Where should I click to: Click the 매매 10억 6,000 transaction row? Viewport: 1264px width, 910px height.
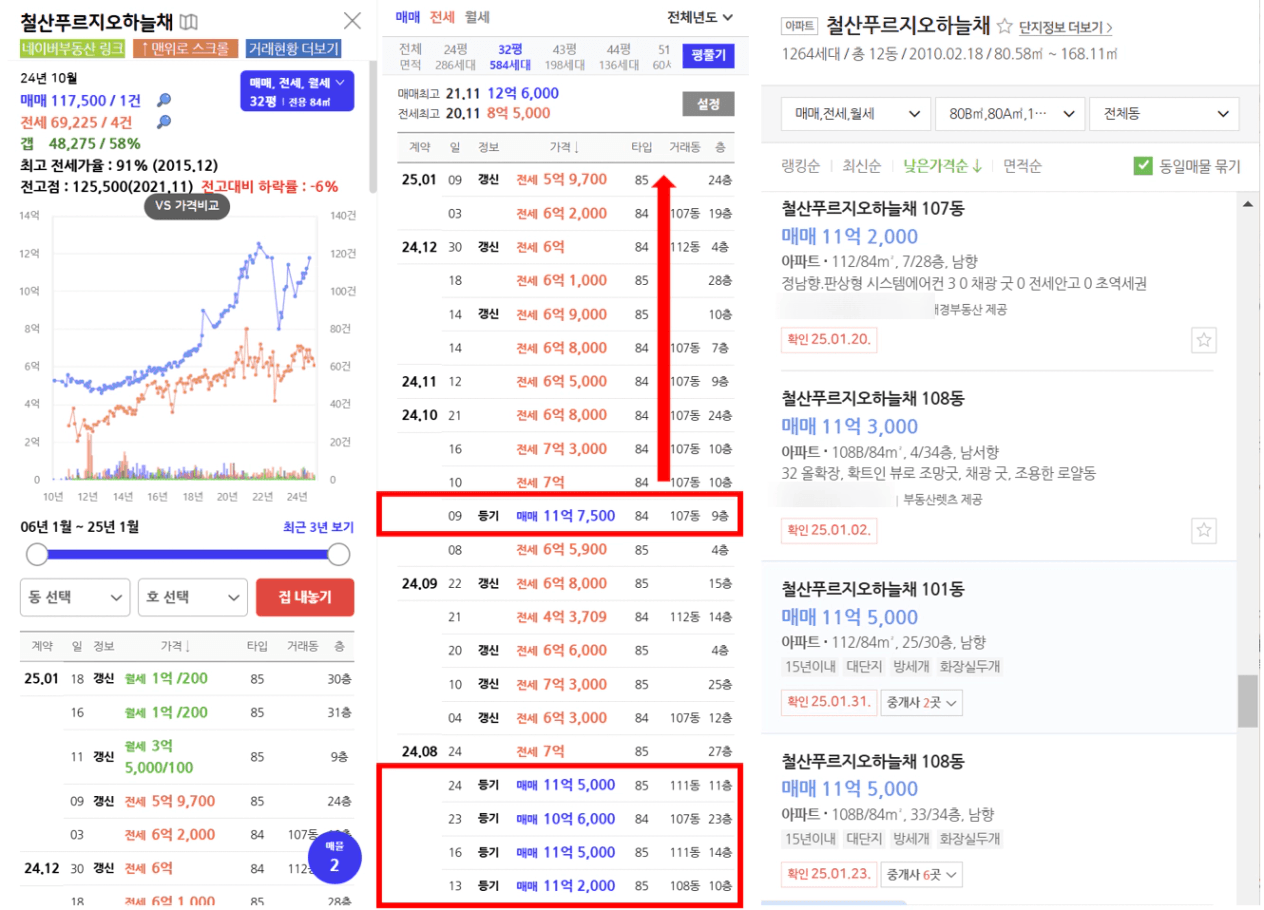coord(566,818)
